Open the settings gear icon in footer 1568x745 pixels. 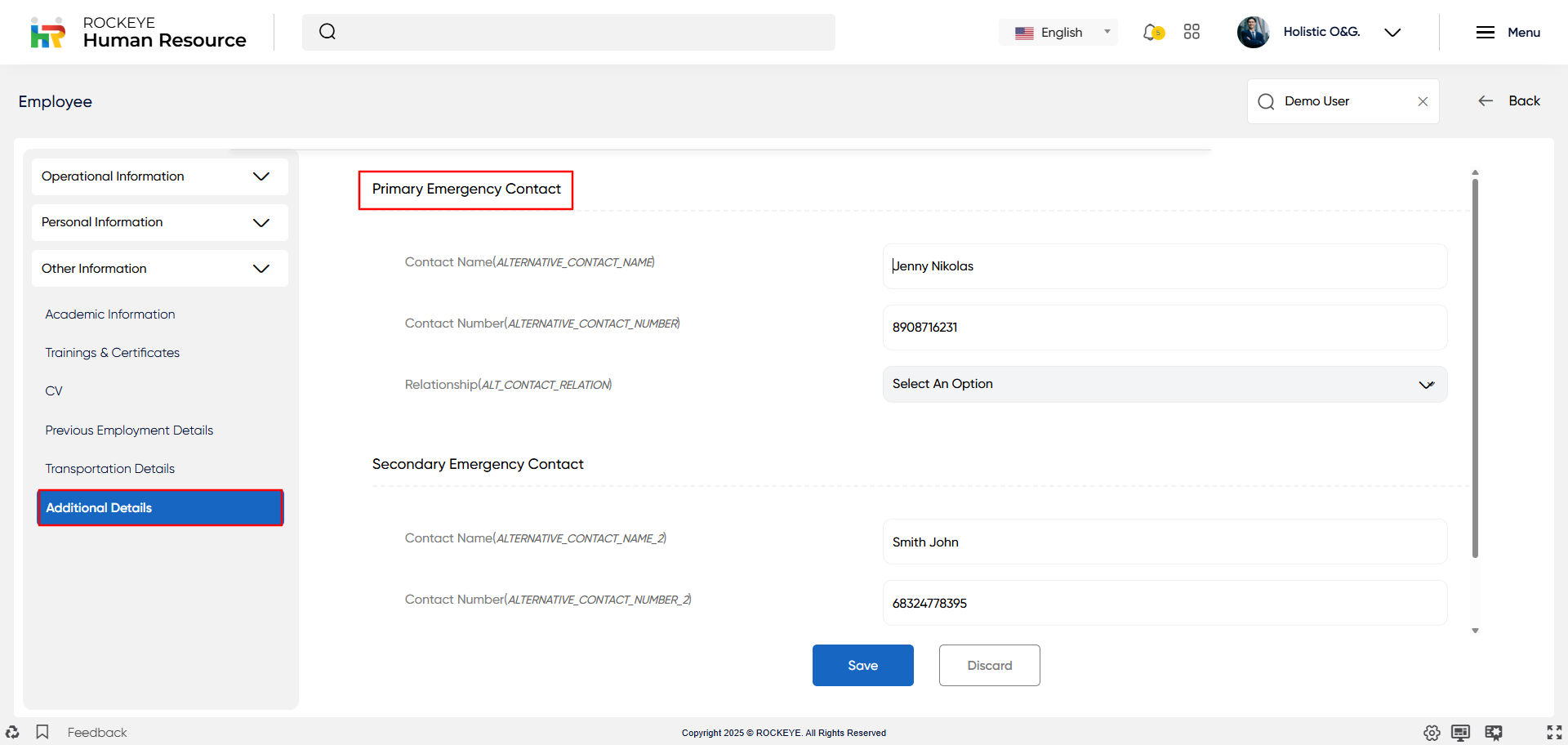pyautogui.click(x=1432, y=733)
